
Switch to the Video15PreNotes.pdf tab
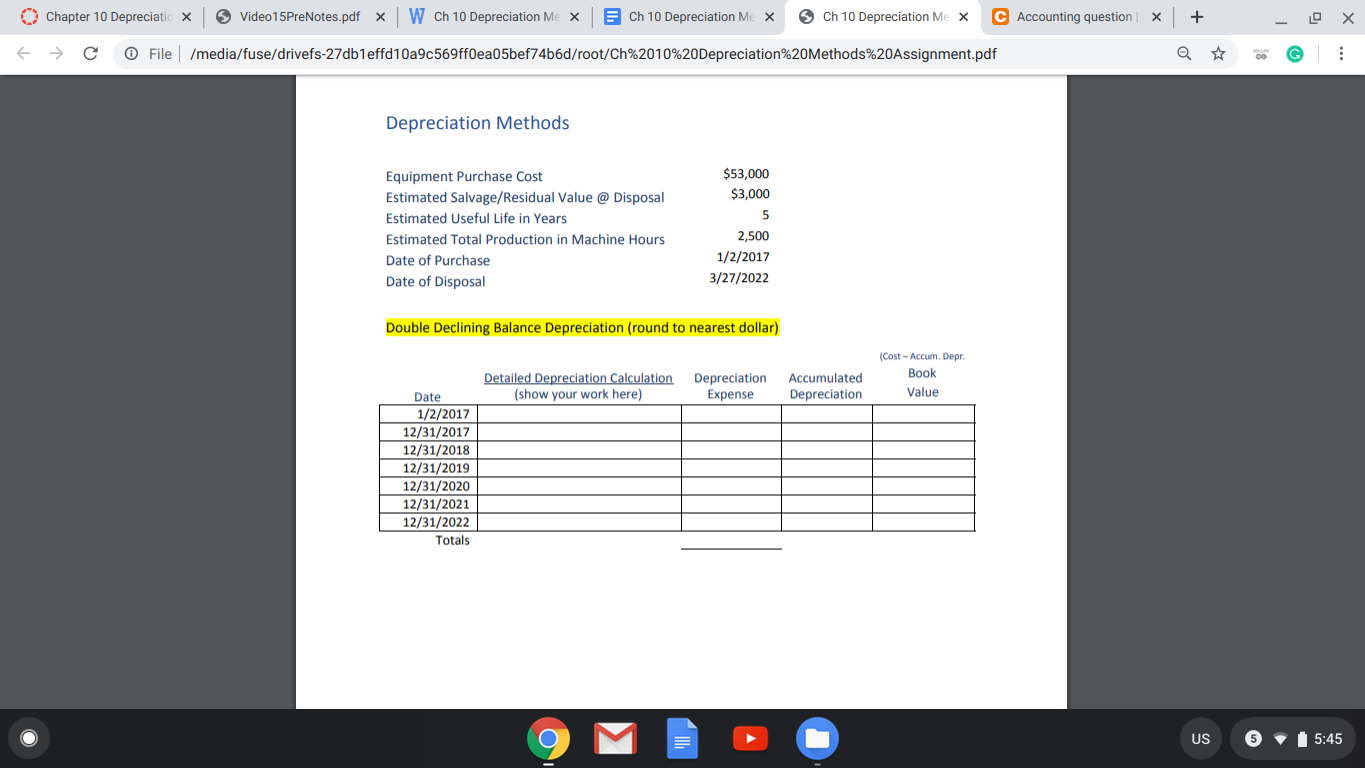[x=299, y=17]
